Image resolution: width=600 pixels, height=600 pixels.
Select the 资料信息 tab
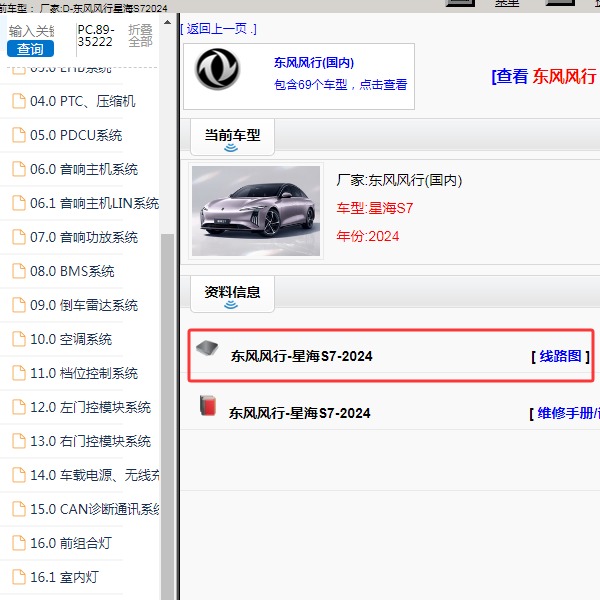(x=232, y=294)
